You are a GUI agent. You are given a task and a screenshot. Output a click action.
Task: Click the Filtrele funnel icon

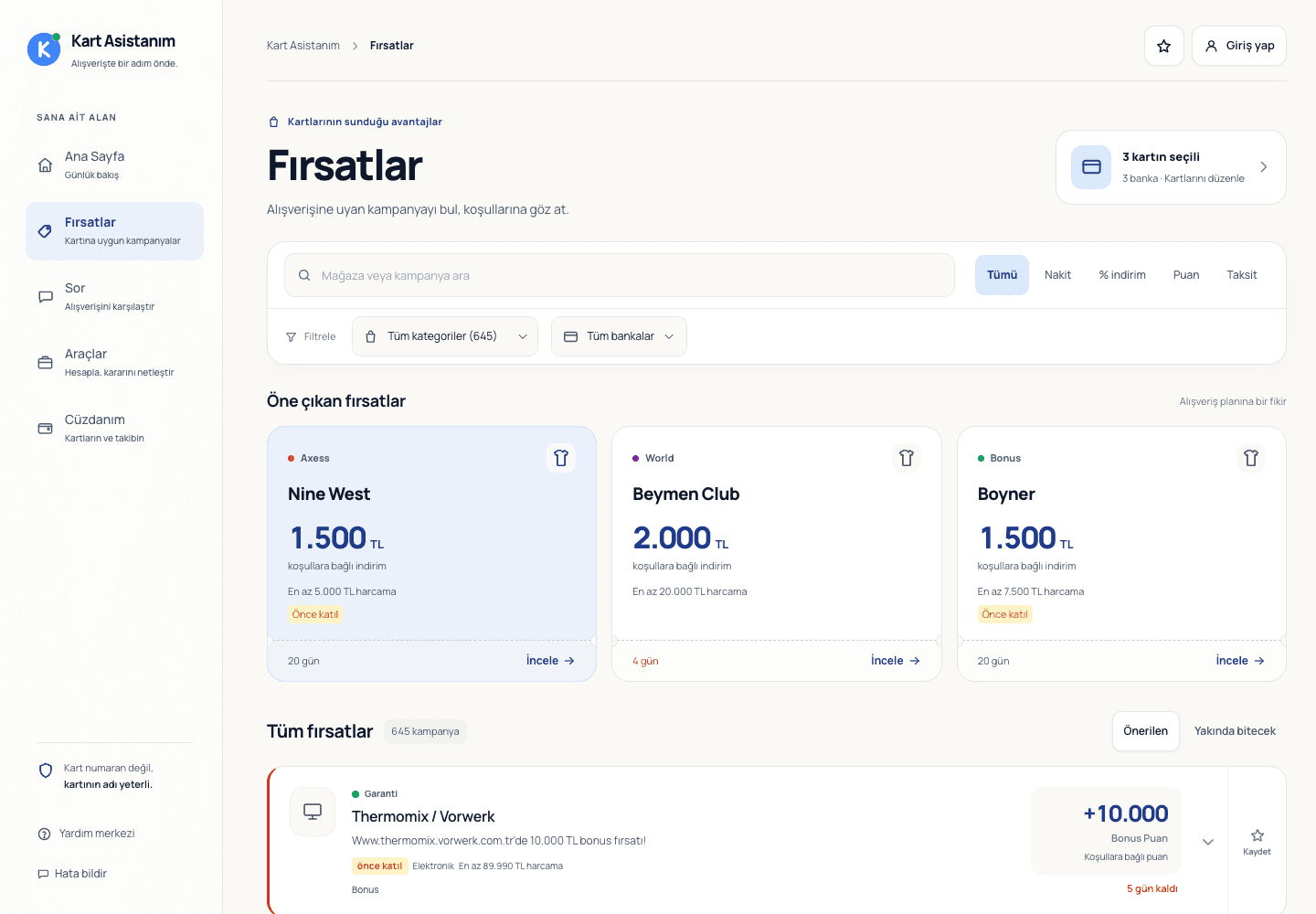point(291,337)
